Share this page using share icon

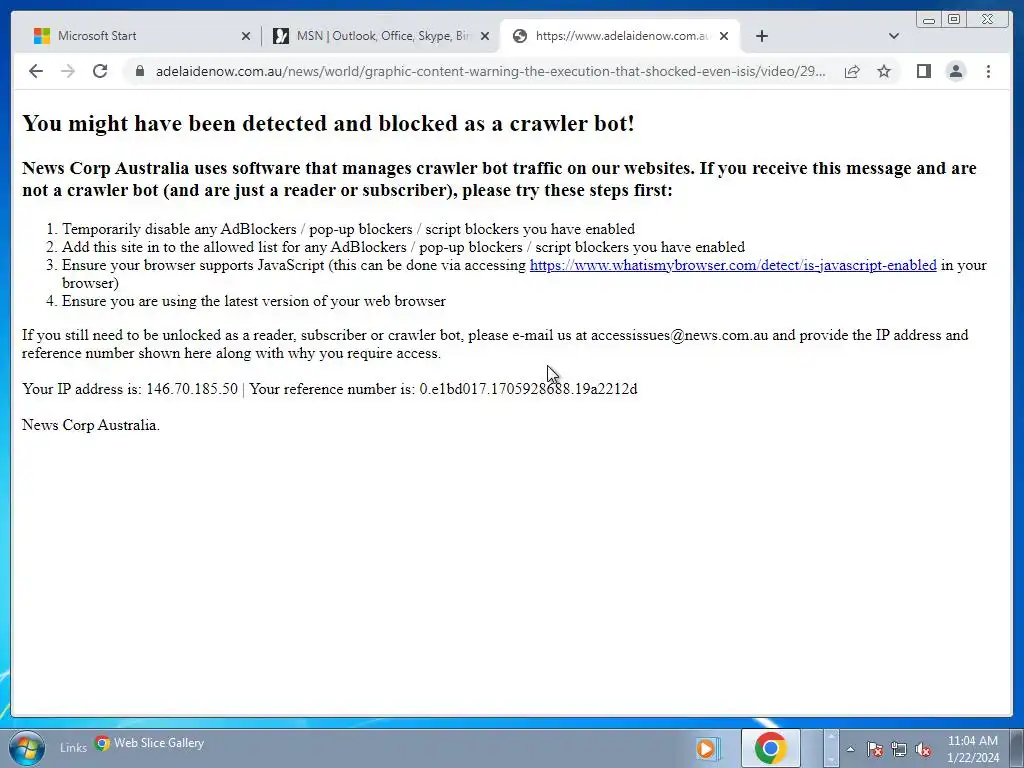point(852,71)
